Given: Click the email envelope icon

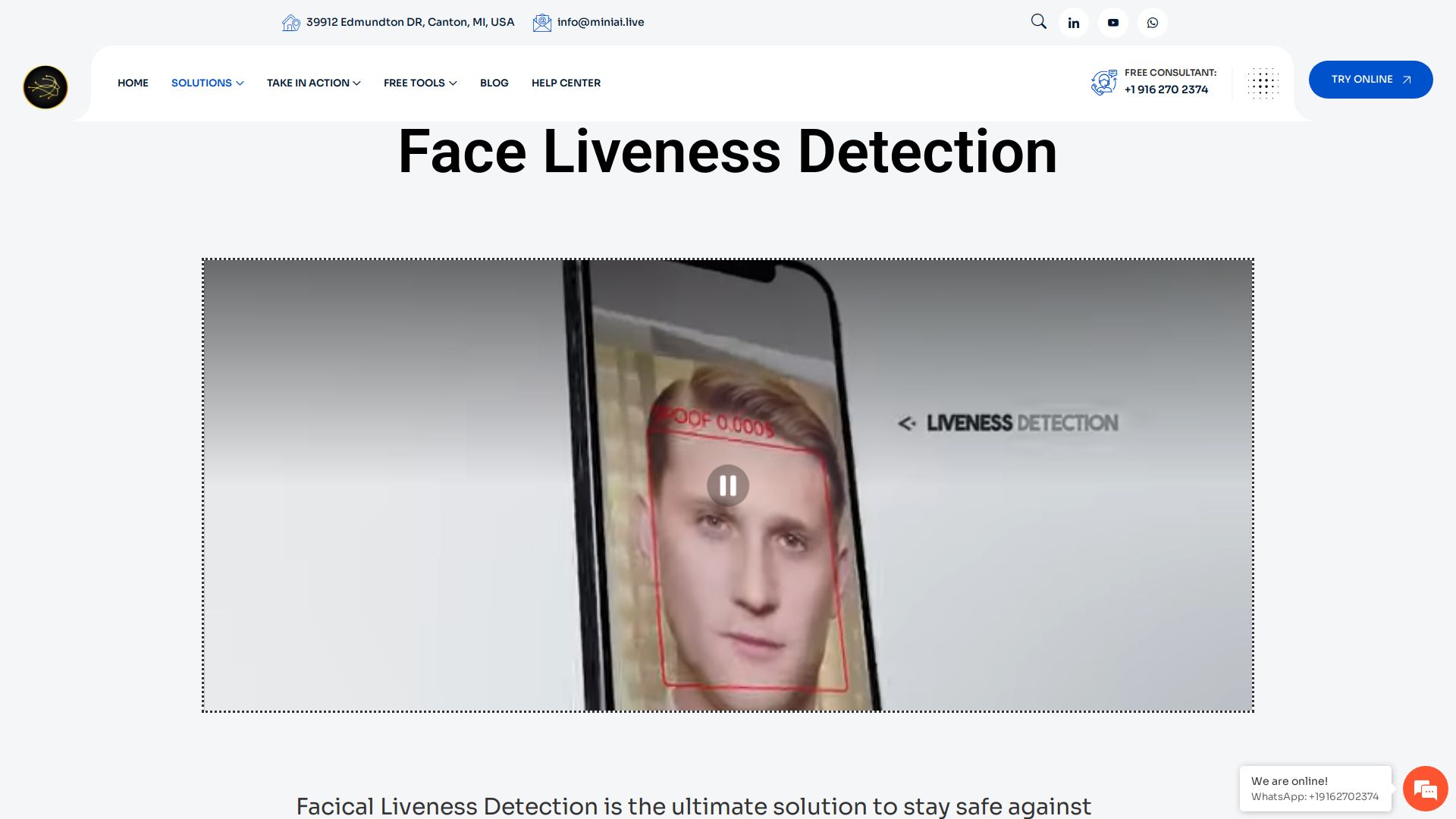Looking at the screenshot, I should click(541, 23).
